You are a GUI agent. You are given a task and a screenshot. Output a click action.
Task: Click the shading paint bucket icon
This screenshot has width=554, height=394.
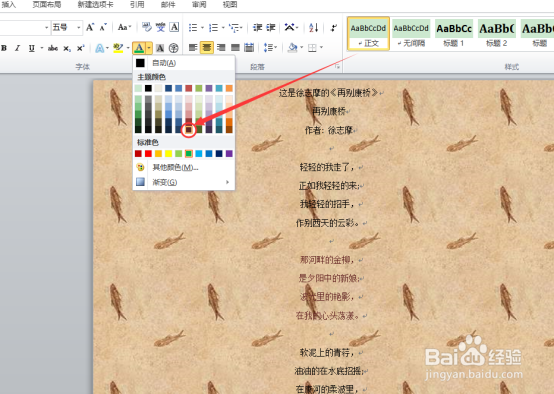293,47
